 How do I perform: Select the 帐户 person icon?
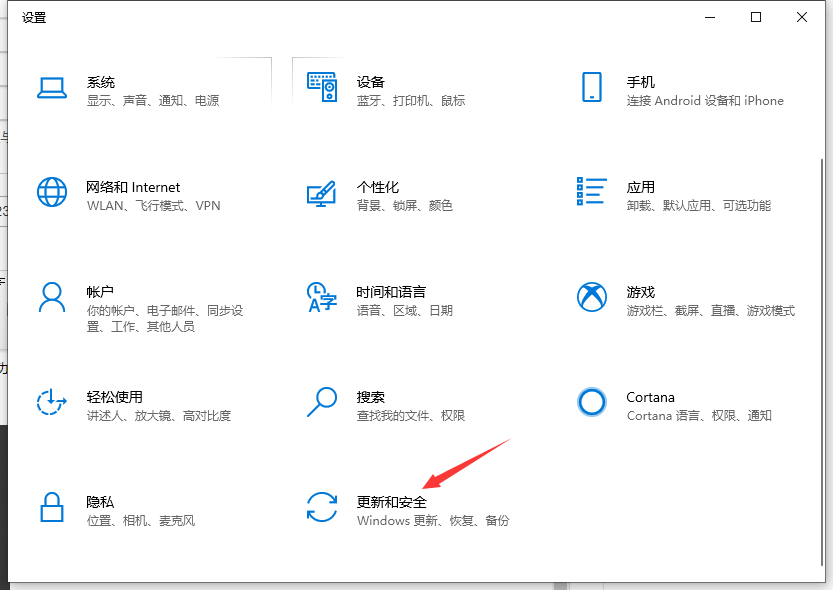(52, 298)
